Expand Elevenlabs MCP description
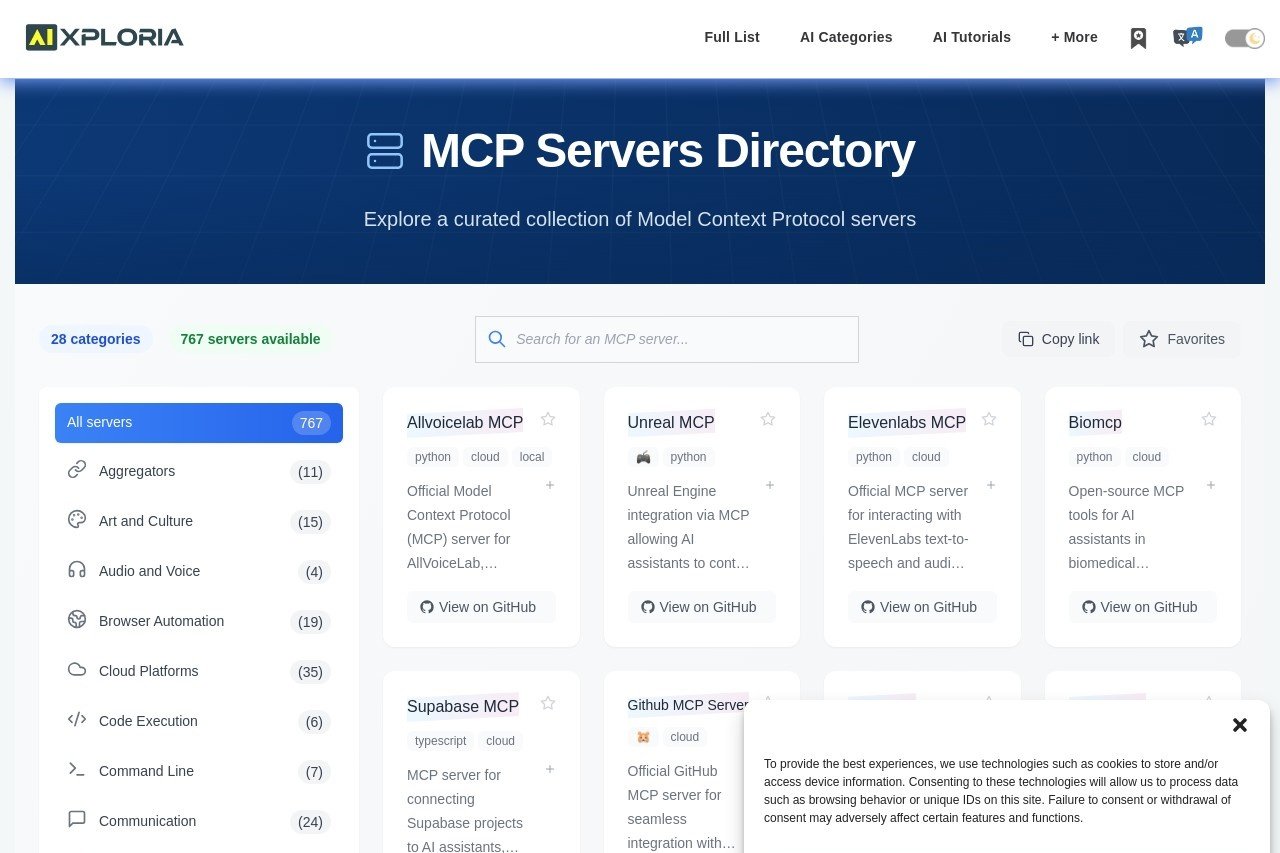Image resolution: width=1280 pixels, height=853 pixels. click(x=991, y=485)
